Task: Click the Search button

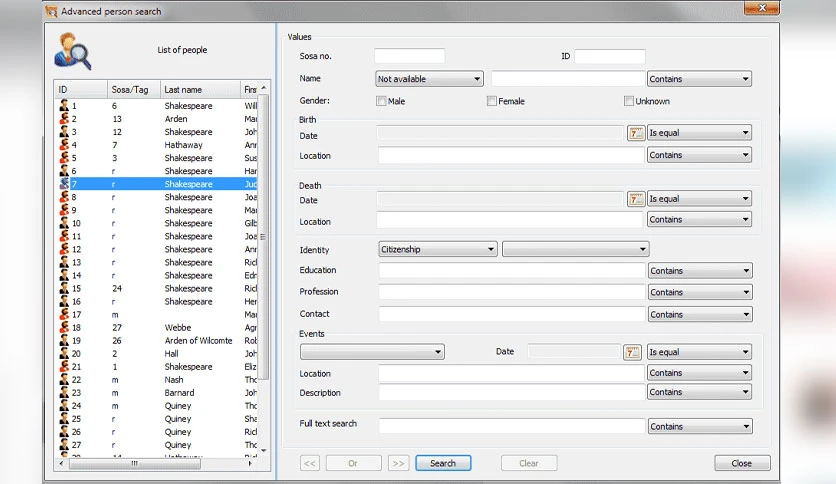Action: [x=443, y=463]
